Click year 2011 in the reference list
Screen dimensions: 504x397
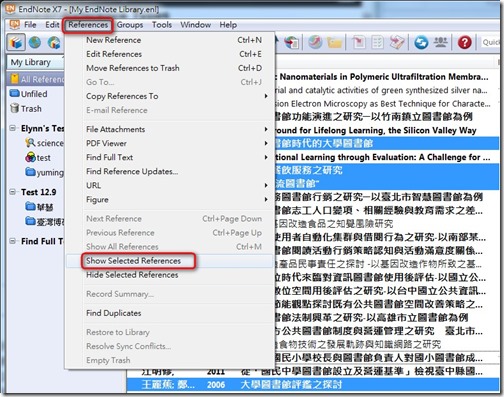(216, 371)
